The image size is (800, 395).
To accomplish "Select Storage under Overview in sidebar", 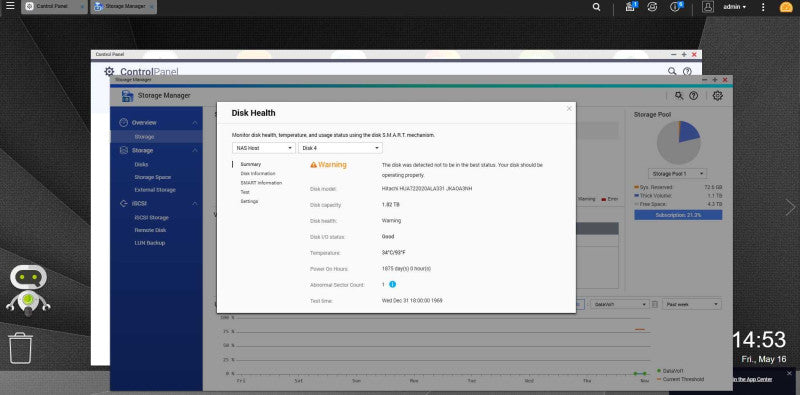I will [x=156, y=137].
